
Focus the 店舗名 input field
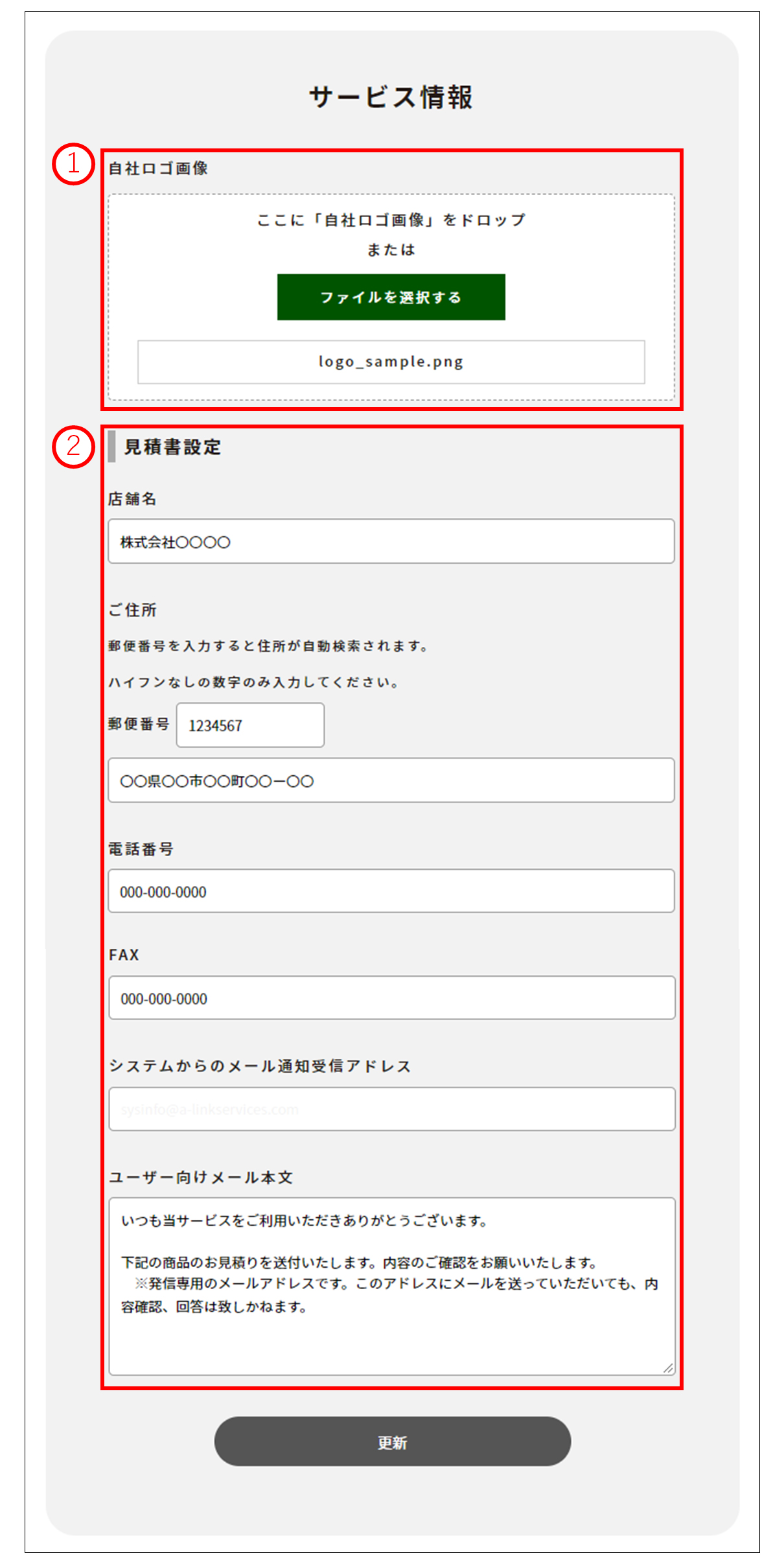click(391, 541)
